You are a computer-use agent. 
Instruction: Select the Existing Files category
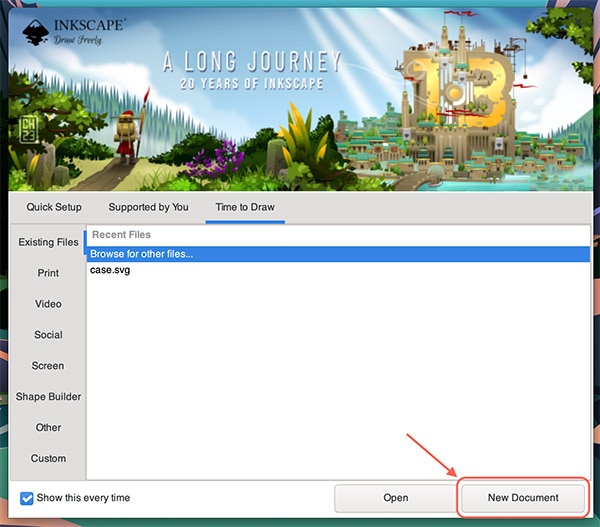coord(48,242)
